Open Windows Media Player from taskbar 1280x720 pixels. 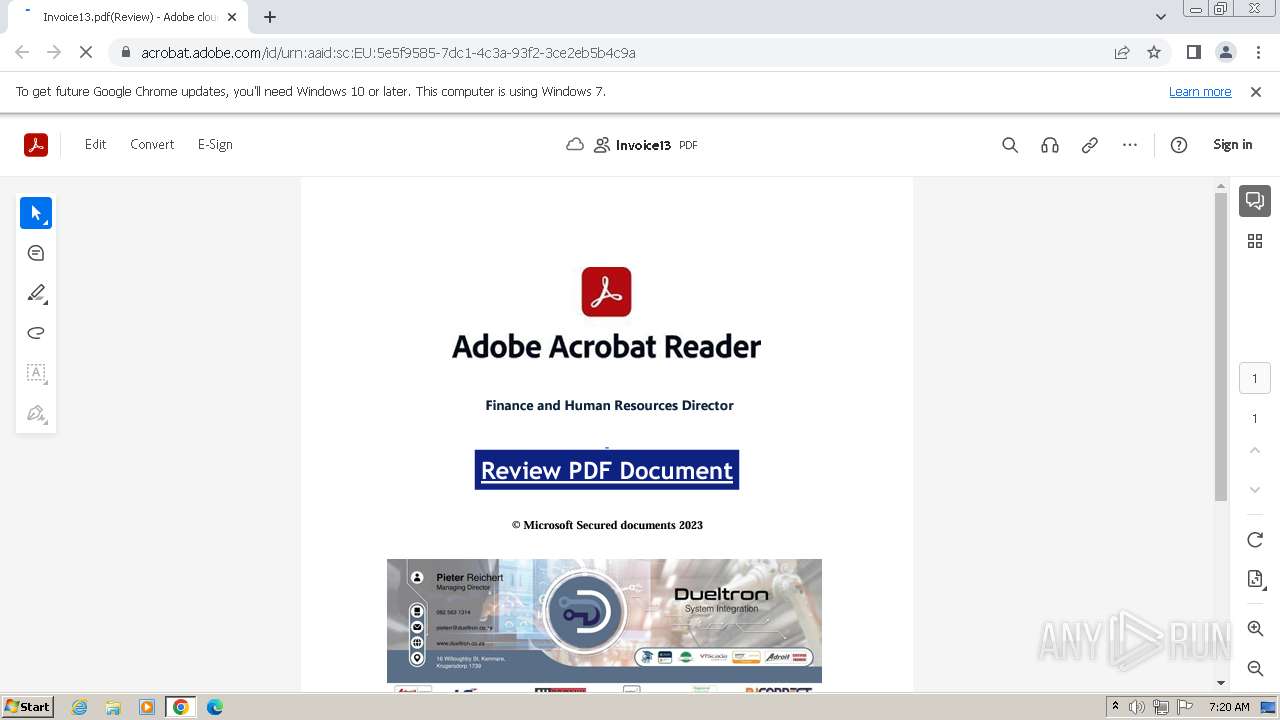point(147,707)
